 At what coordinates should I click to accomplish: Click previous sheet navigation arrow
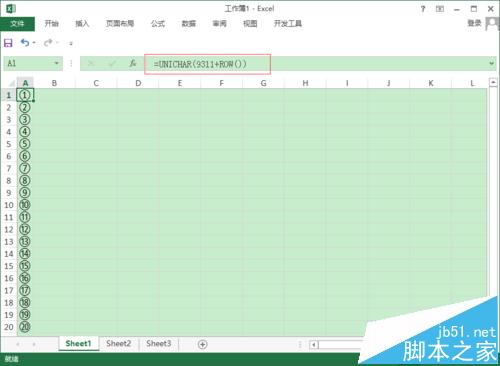pos(17,344)
